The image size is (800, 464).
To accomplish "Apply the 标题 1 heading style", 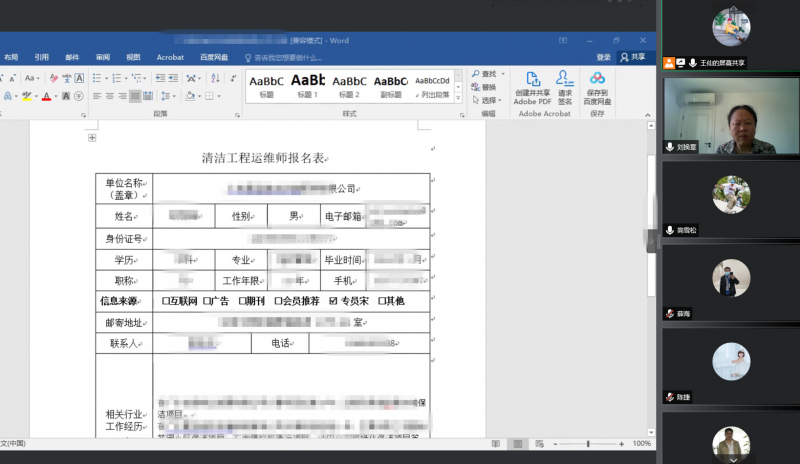I will tap(308, 86).
